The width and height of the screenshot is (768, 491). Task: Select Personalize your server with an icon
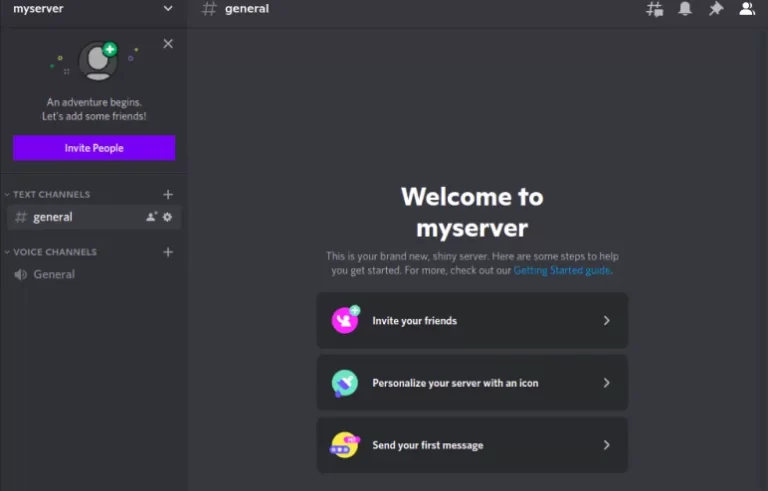tap(472, 383)
